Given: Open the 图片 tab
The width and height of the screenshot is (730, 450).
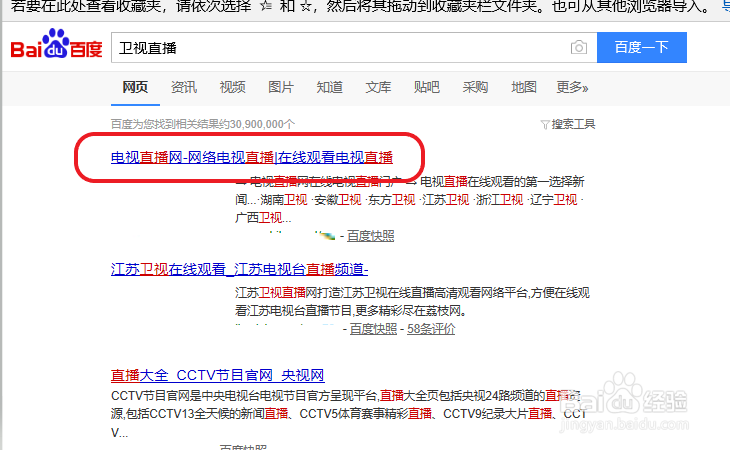Looking at the screenshot, I should tap(281, 87).
